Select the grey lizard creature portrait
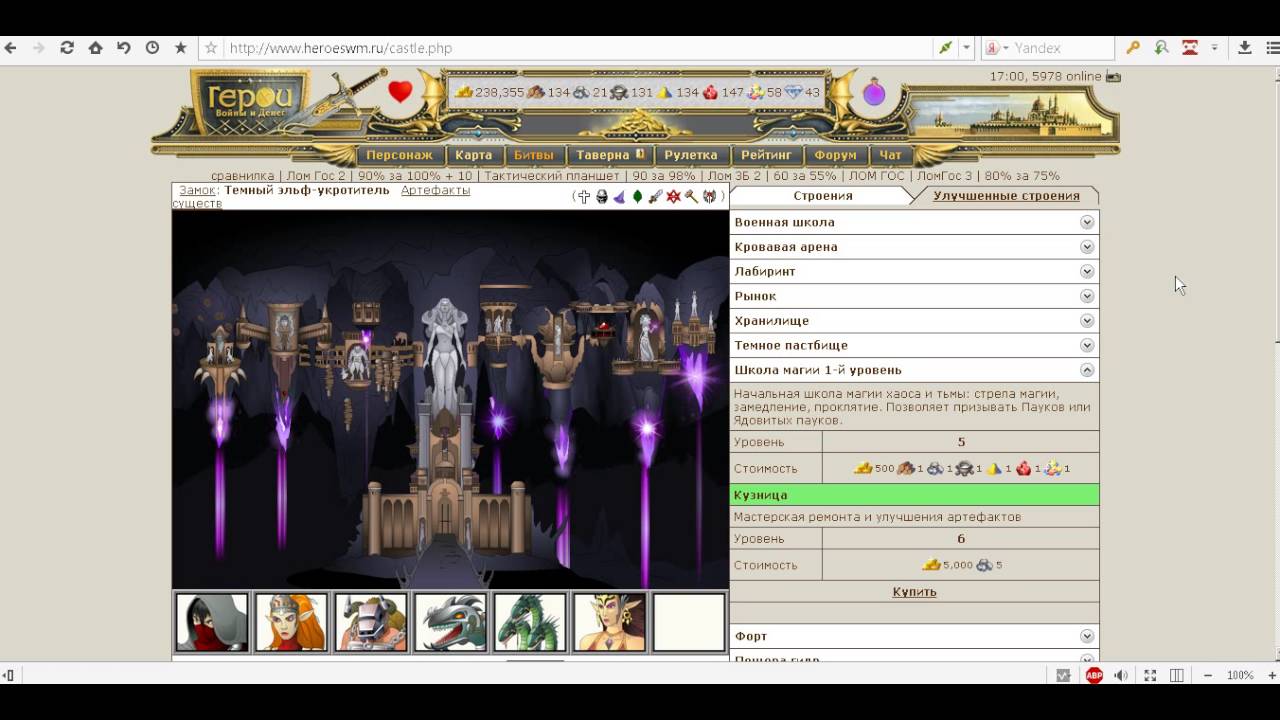Image resolution: width=1280 pixels, height=720 pixels. click(x=450, y=622)
